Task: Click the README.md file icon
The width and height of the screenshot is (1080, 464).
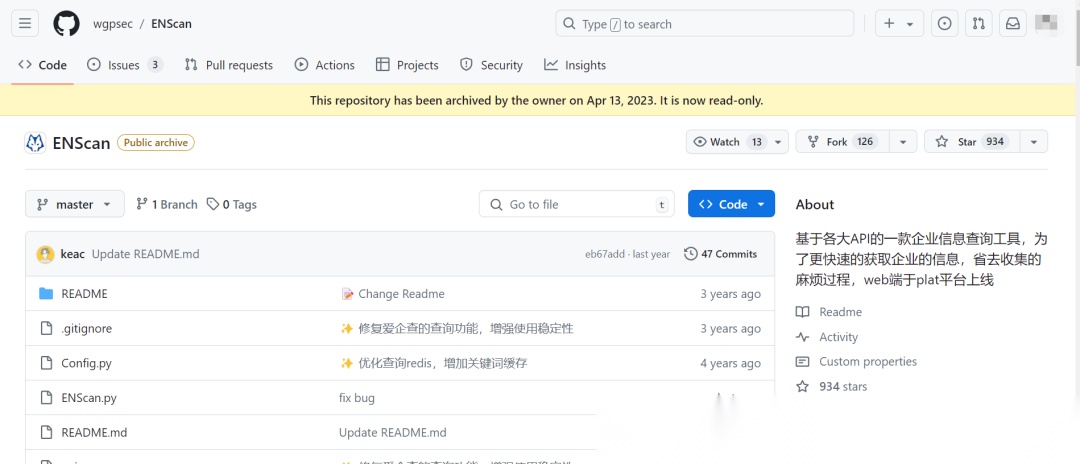Action: [x=46, y=432]
